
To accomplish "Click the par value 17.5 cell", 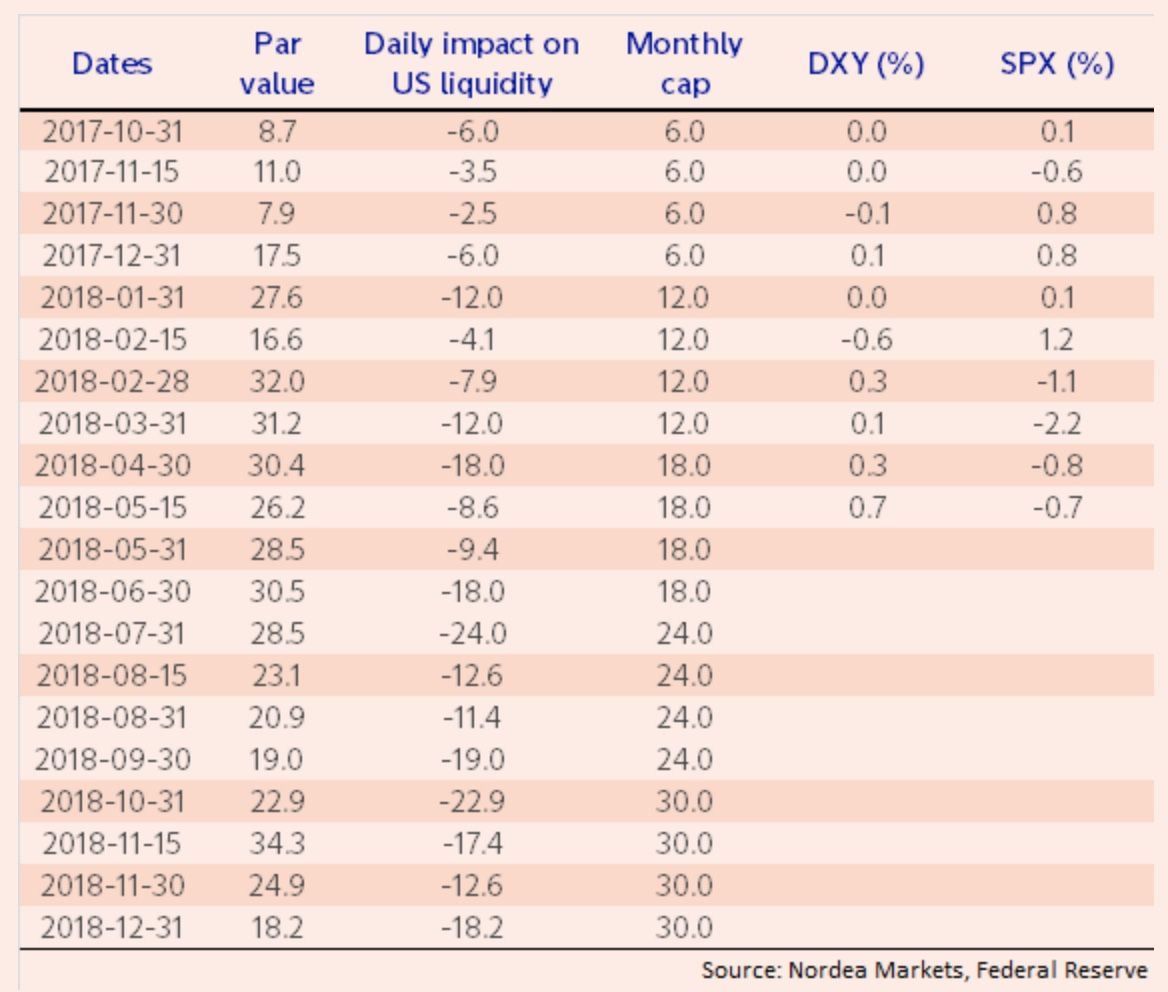I will pyautogui.click(x=277, y=256).
